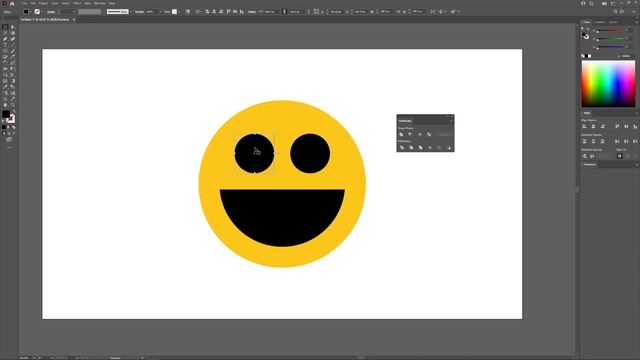Open the Shape properties link in control bar
Viewport: 640px width, 360px height.
click(x=252, y=12)
